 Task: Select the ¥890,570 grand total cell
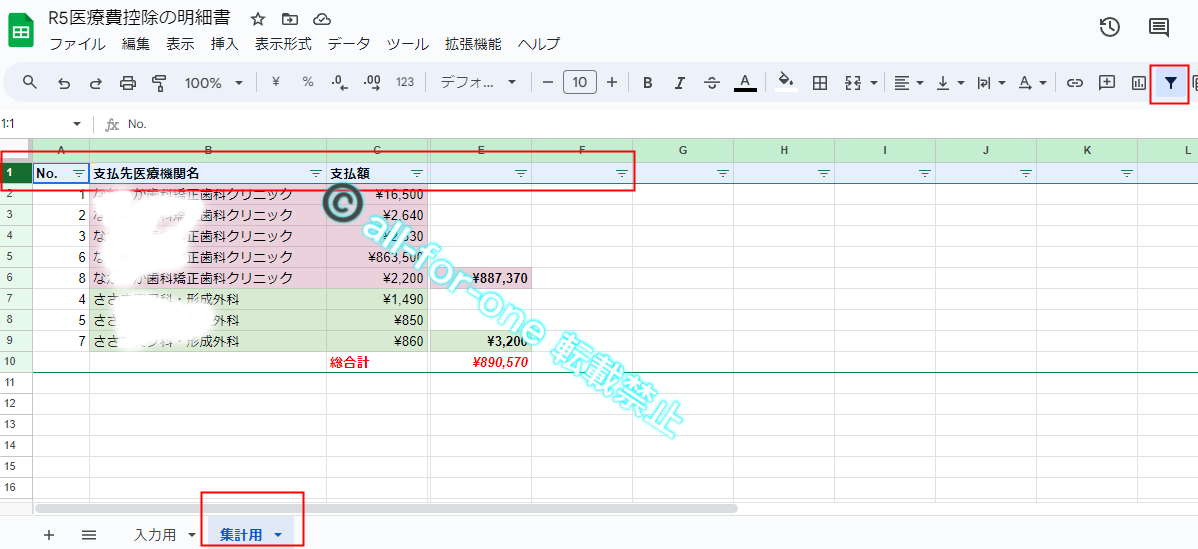pos(481,362)
